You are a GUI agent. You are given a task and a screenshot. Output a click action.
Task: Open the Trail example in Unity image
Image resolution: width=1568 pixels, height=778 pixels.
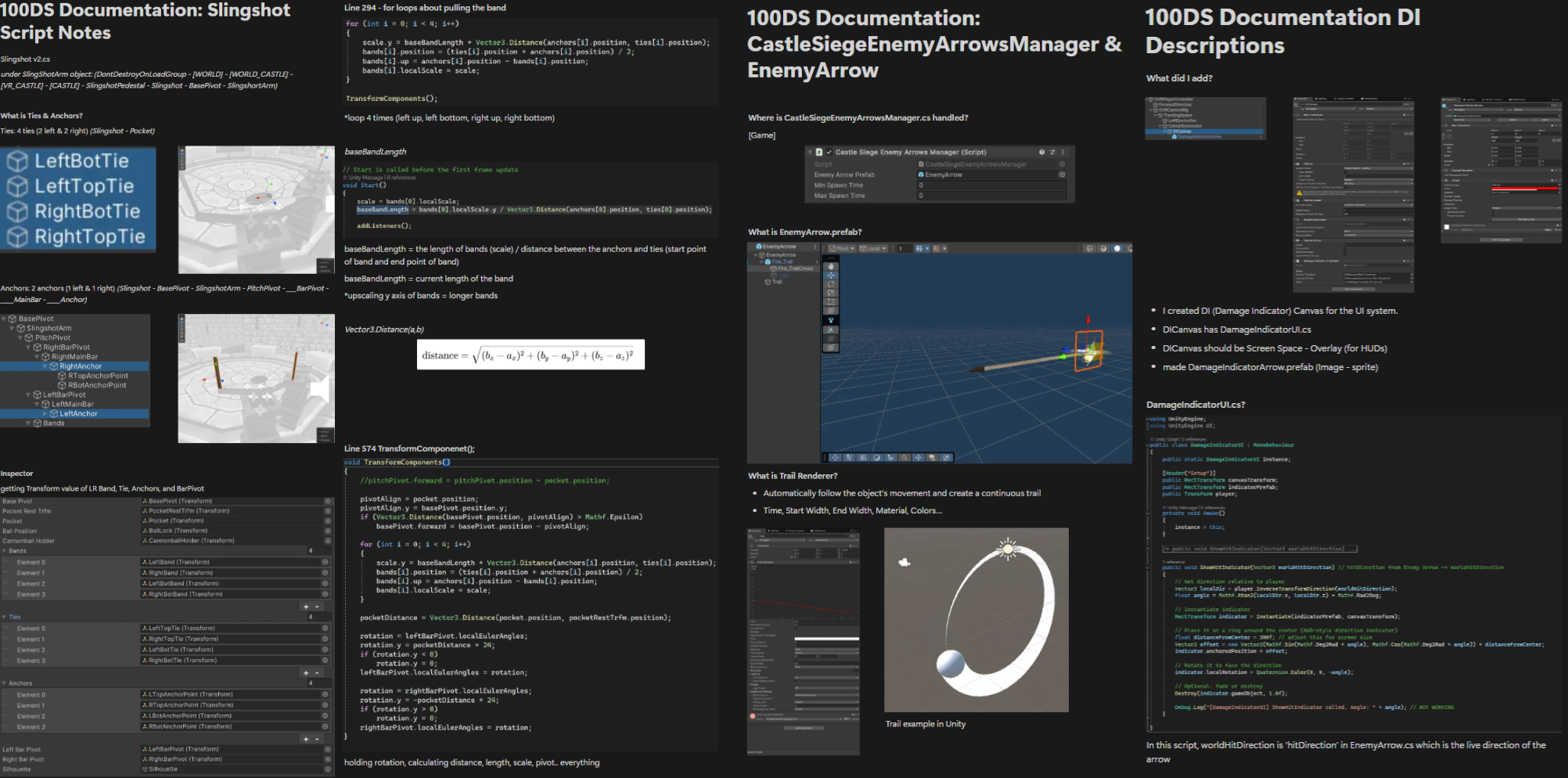coord(976,620)
